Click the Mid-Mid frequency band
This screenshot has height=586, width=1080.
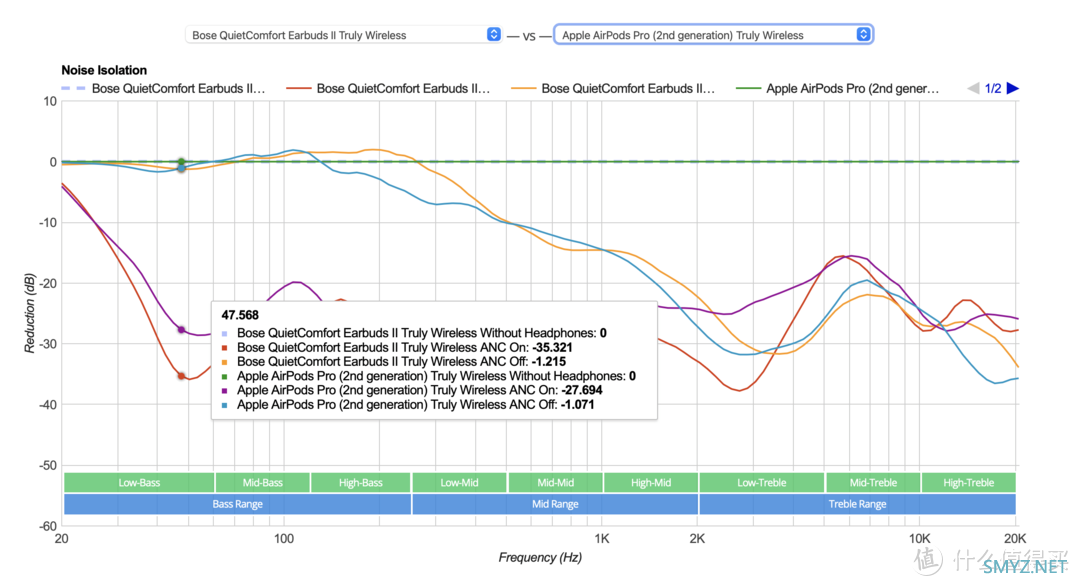[x=555, y=482]
